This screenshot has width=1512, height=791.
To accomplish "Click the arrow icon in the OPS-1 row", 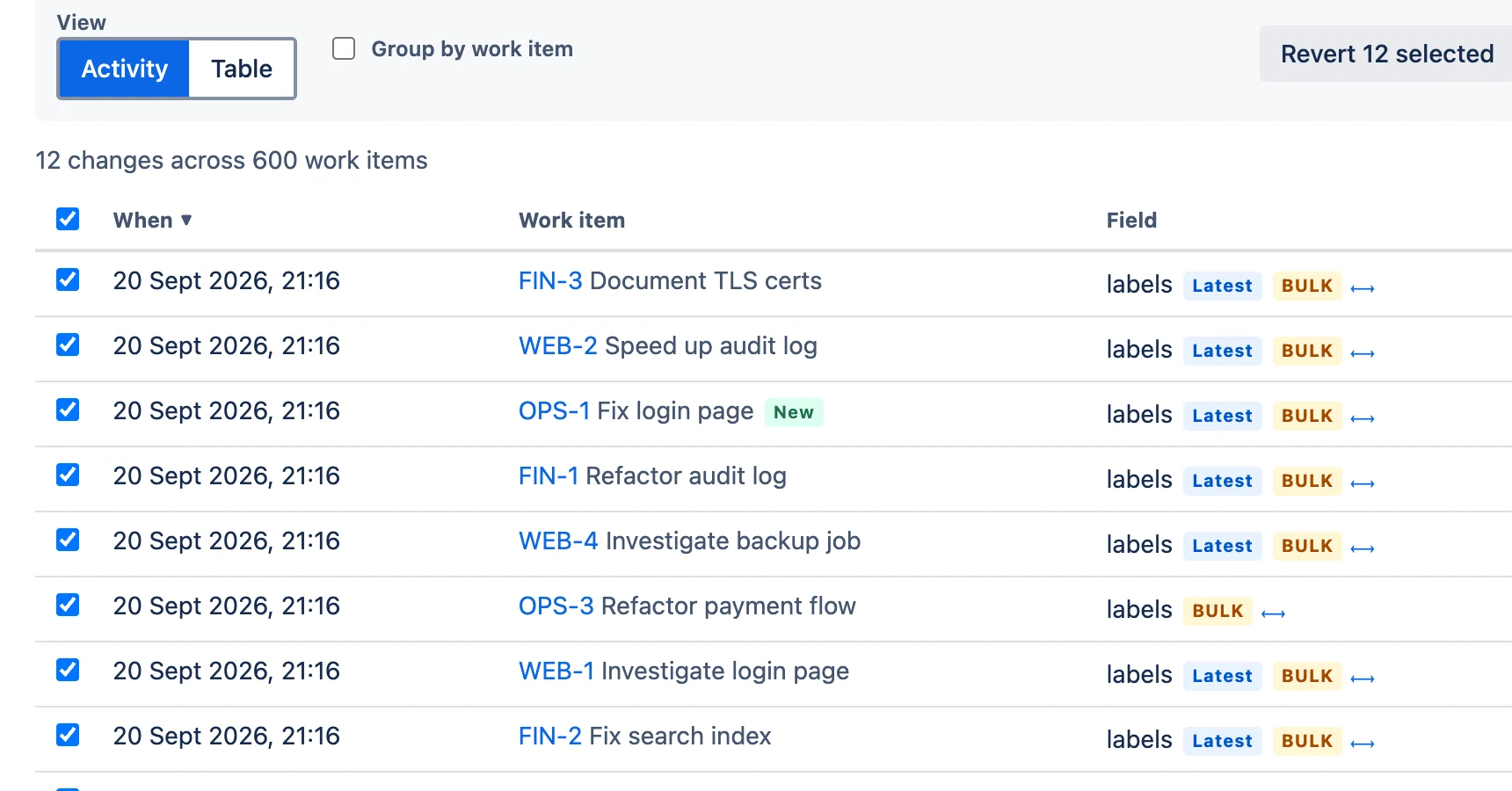I will point(1363,418).
